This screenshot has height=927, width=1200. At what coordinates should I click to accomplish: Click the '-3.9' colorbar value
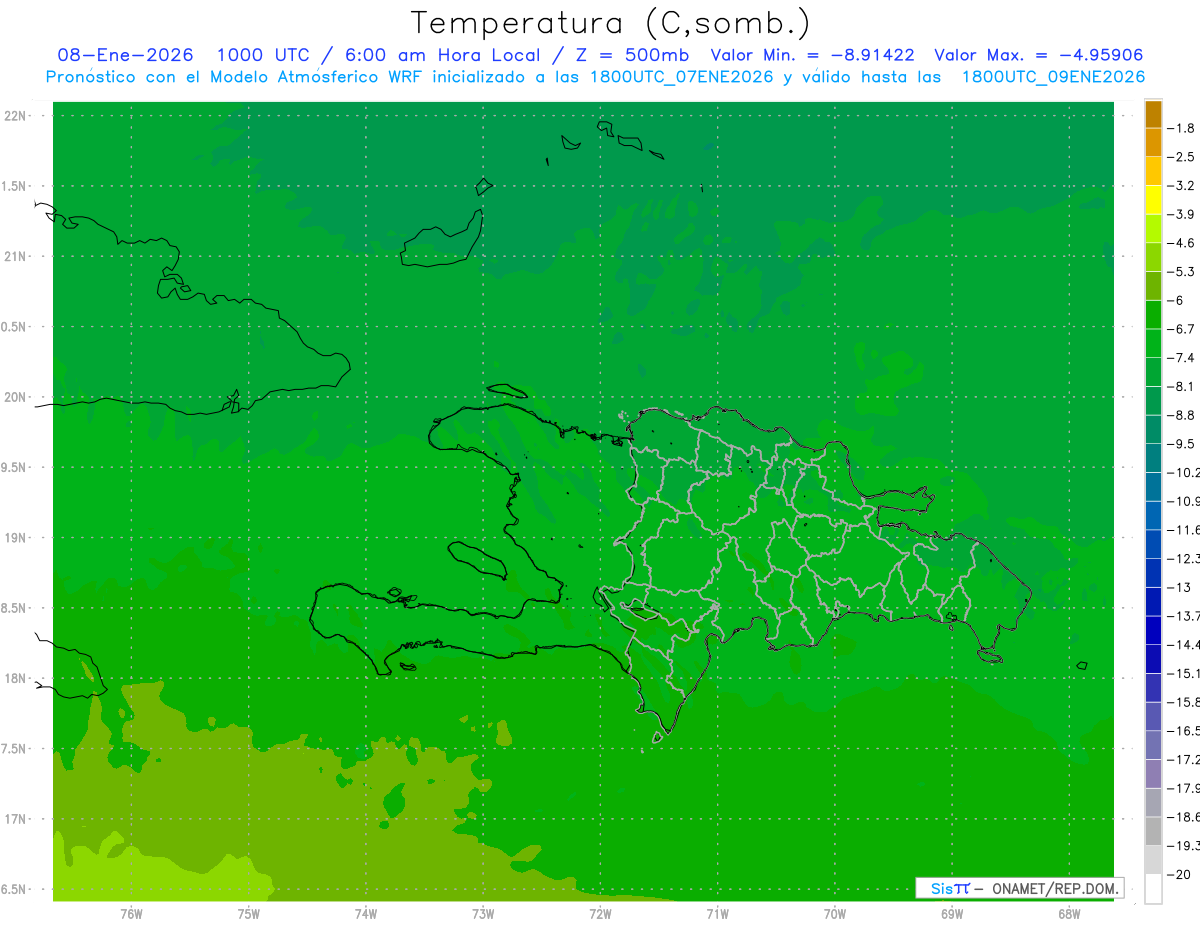click(1181, 214)
